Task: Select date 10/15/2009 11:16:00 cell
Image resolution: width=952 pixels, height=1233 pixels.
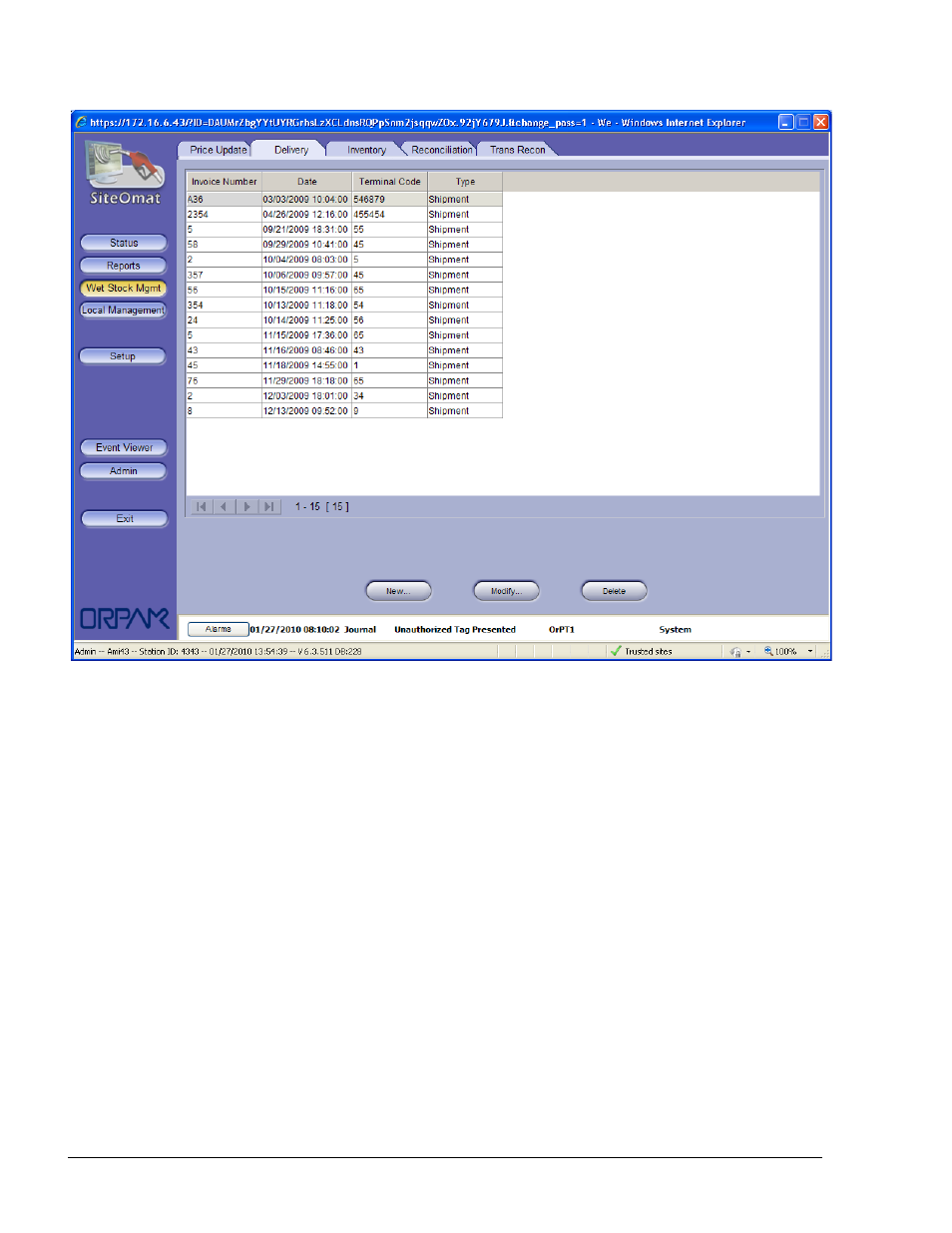Action: (305, 291)
